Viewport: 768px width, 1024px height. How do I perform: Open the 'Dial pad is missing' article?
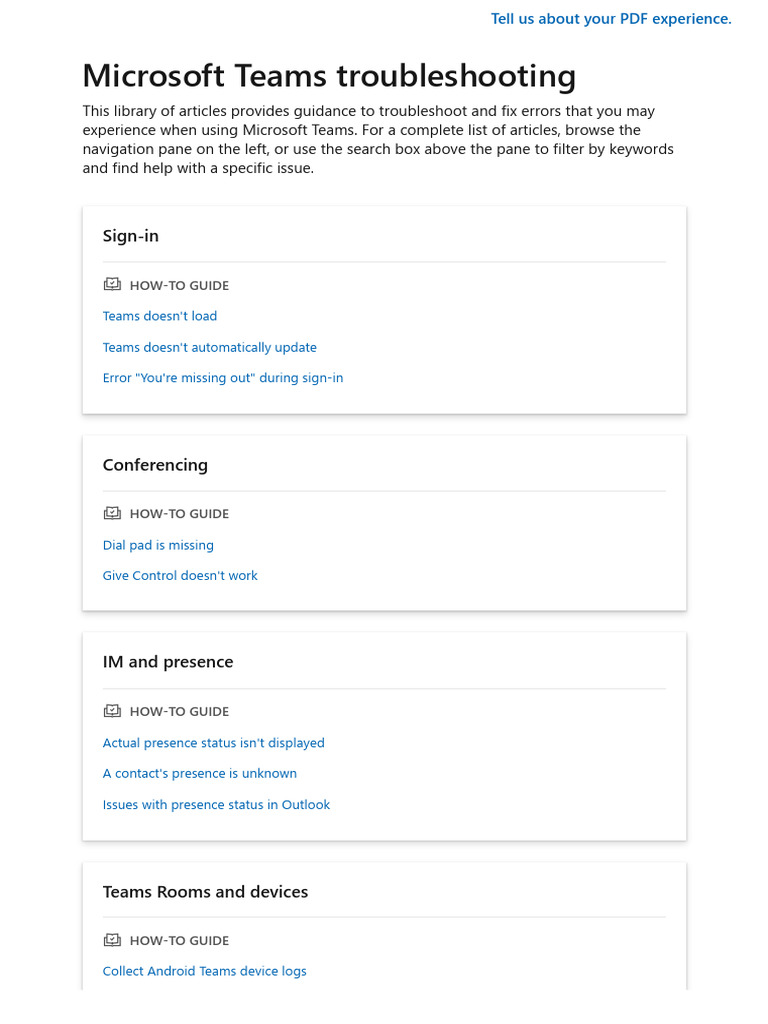158,545
